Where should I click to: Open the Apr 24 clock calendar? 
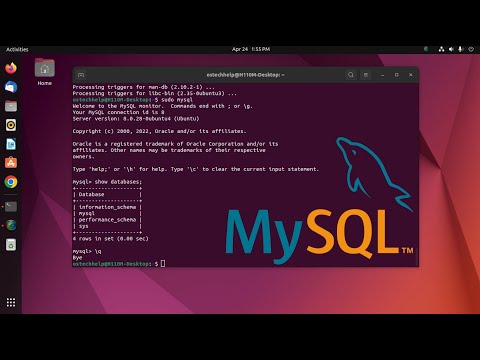point(251,49)
